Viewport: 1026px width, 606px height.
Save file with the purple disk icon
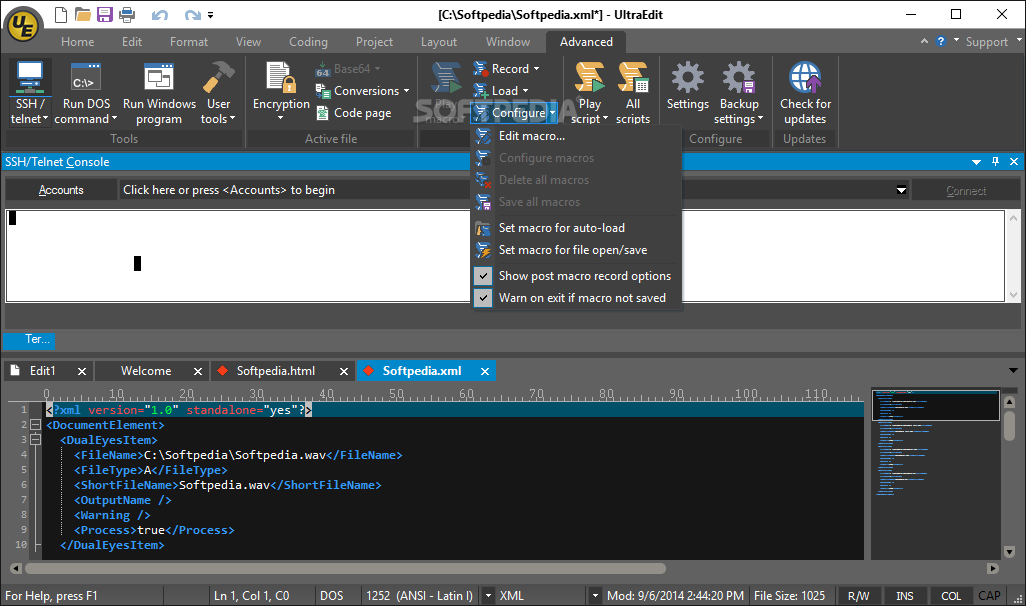point(105,14)
